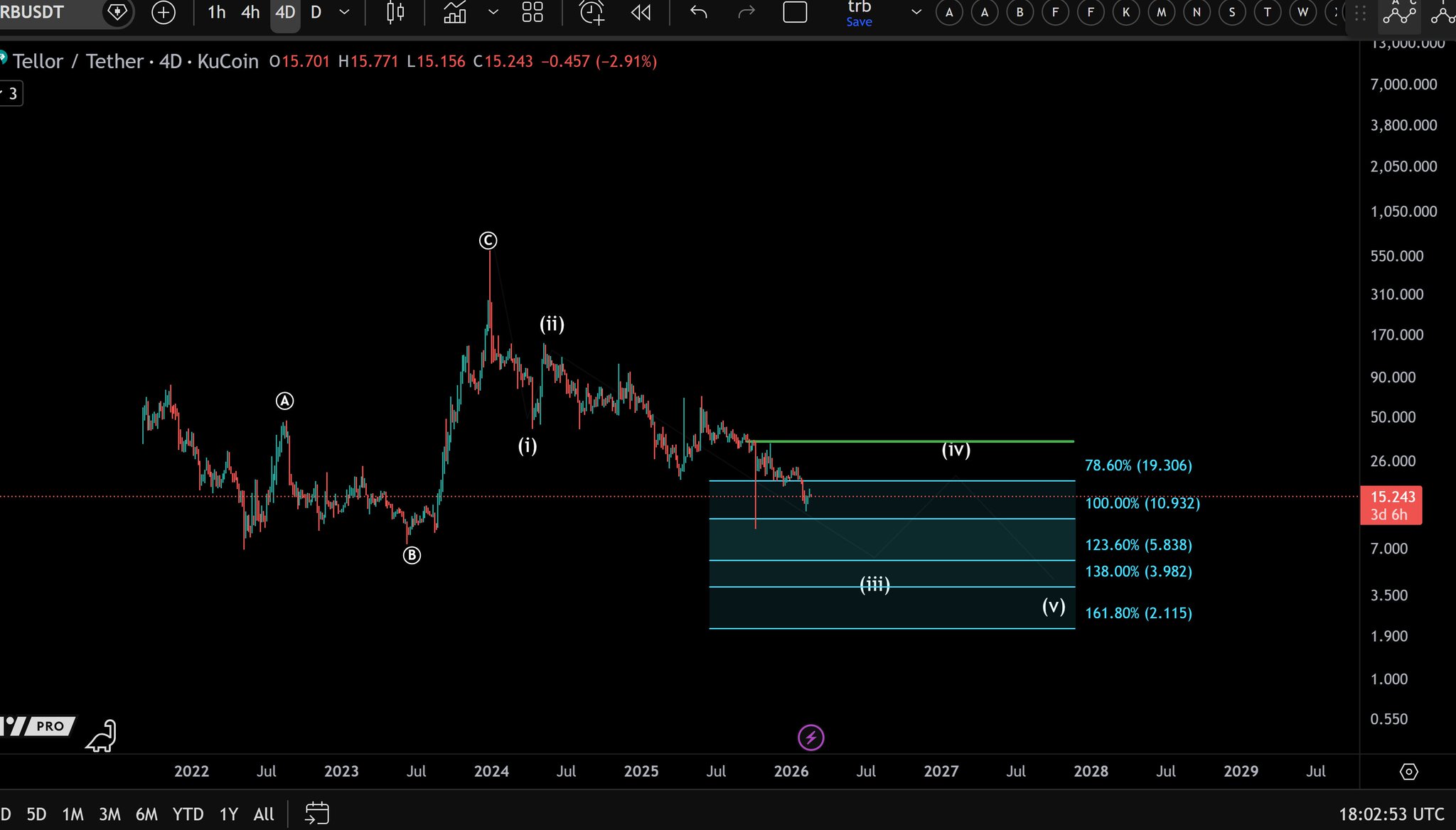This screenshot has height=830, width=1456.
Task: Click the add symbol plus button
Action: click(x=164, y=12)
